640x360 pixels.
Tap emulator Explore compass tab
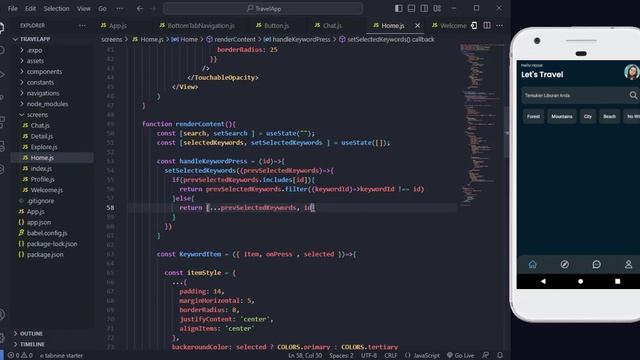click(x=564, y=264)
